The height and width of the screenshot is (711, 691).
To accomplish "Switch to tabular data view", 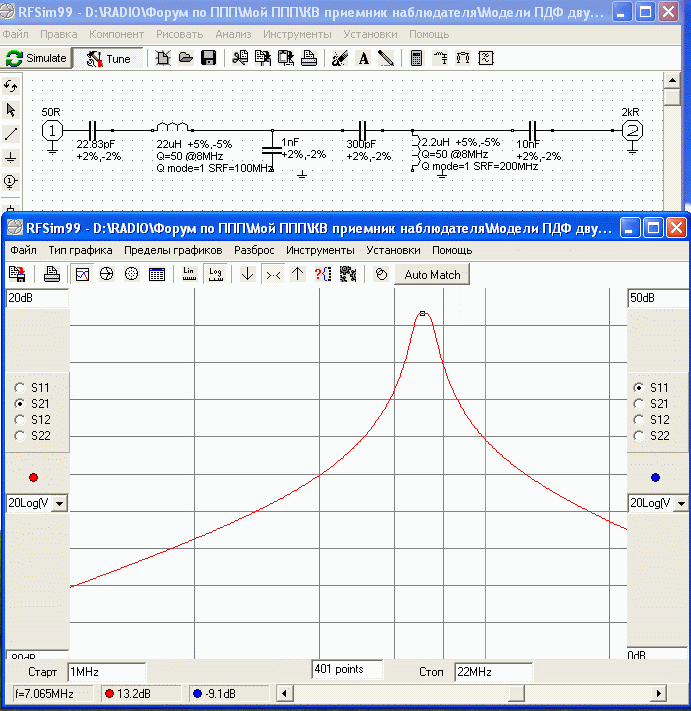I will click(x=156, y=274).
